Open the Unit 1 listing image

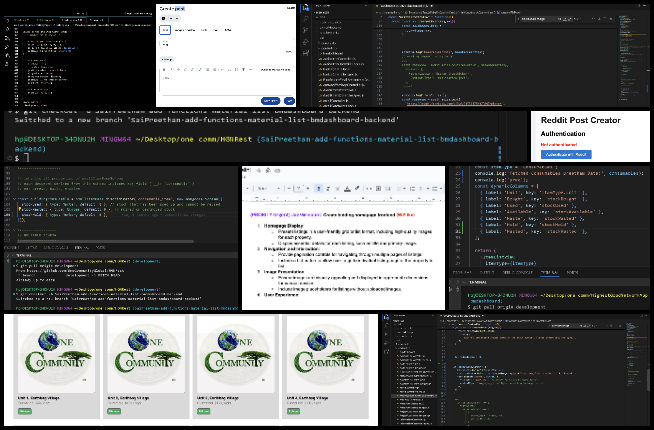point(55,354)
